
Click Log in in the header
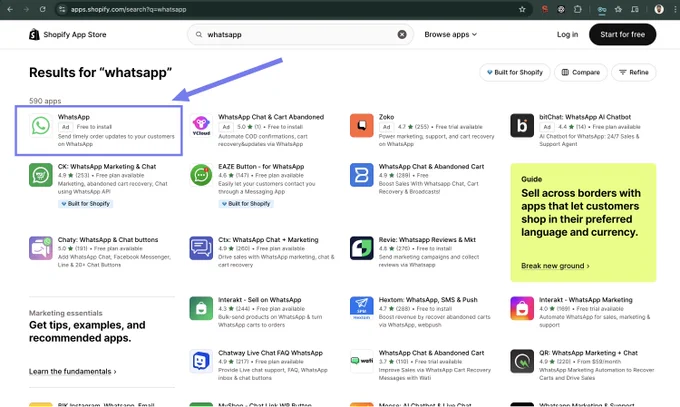(x=567, y=34)
